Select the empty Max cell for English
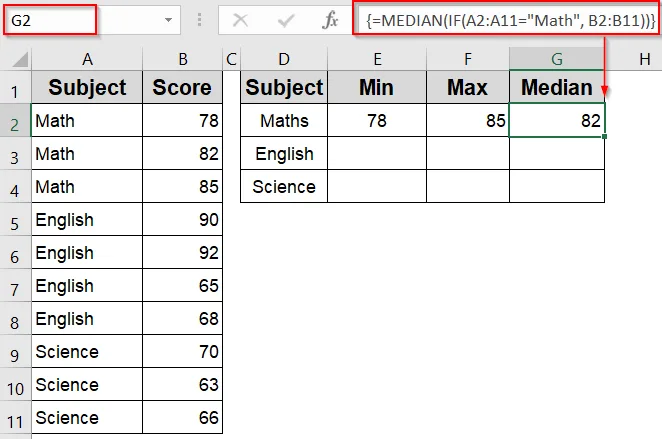The width and height of the screenshot is (662, 439). [x=468, y=153]
